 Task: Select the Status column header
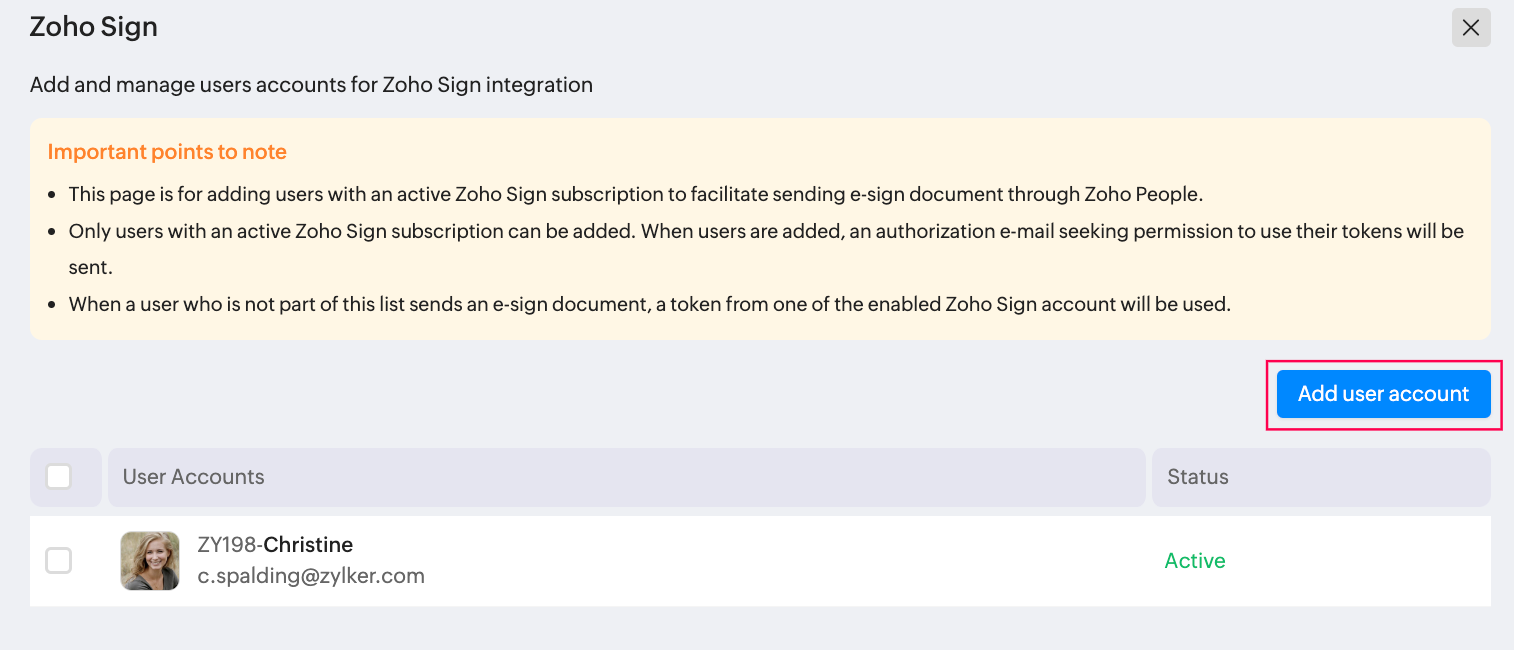point(1321,477)
